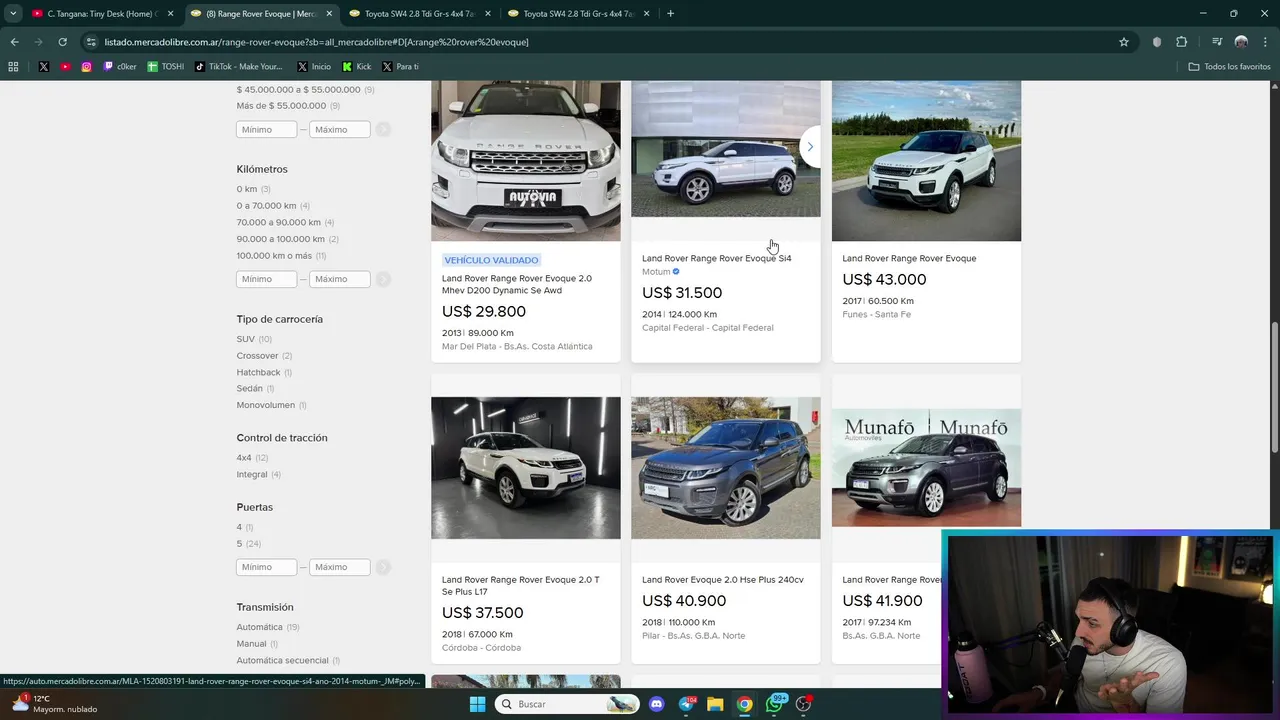Open the Windows Start menu
This screenshot has height=720, width=1280.
point(477,704)
